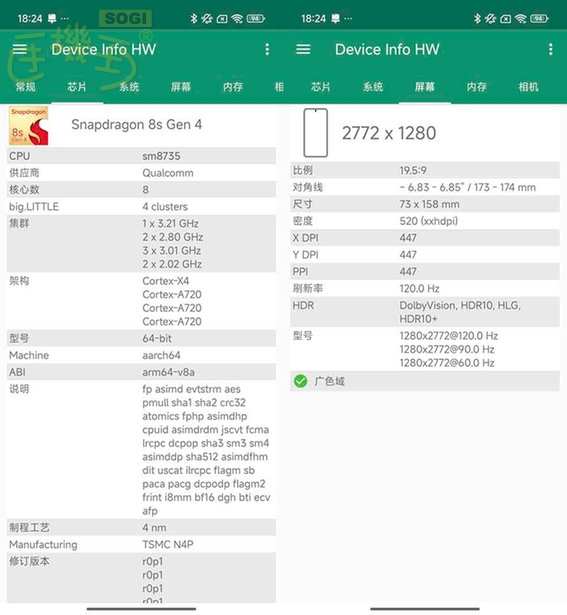Viewport: 567px width, 615px height.
Task: Tap the 广色域 row label
Action: click(x=329, y=381)
